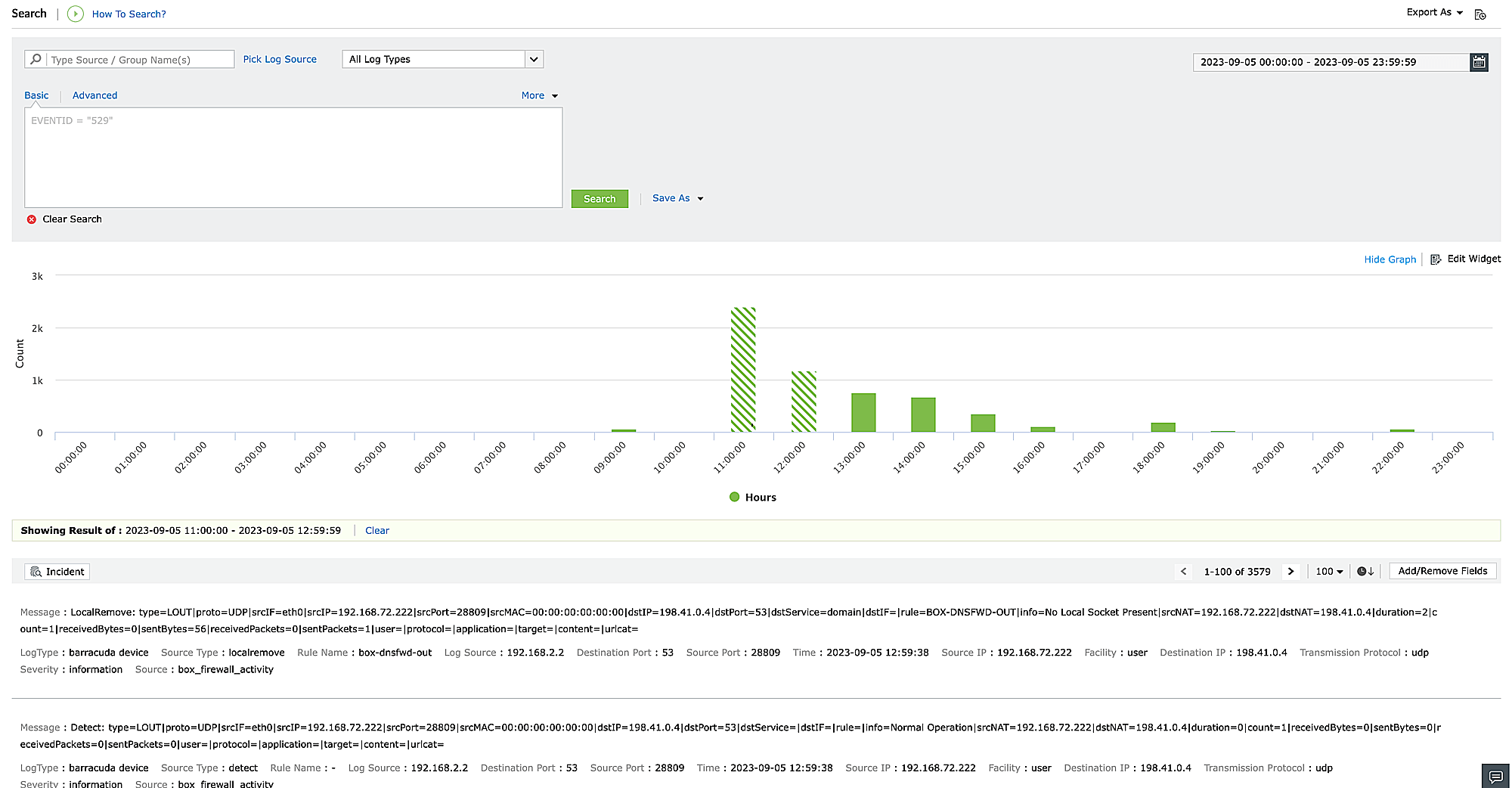
Task: Click the LogType barracuda device in the localremove entry
Action: click(108, 653)
